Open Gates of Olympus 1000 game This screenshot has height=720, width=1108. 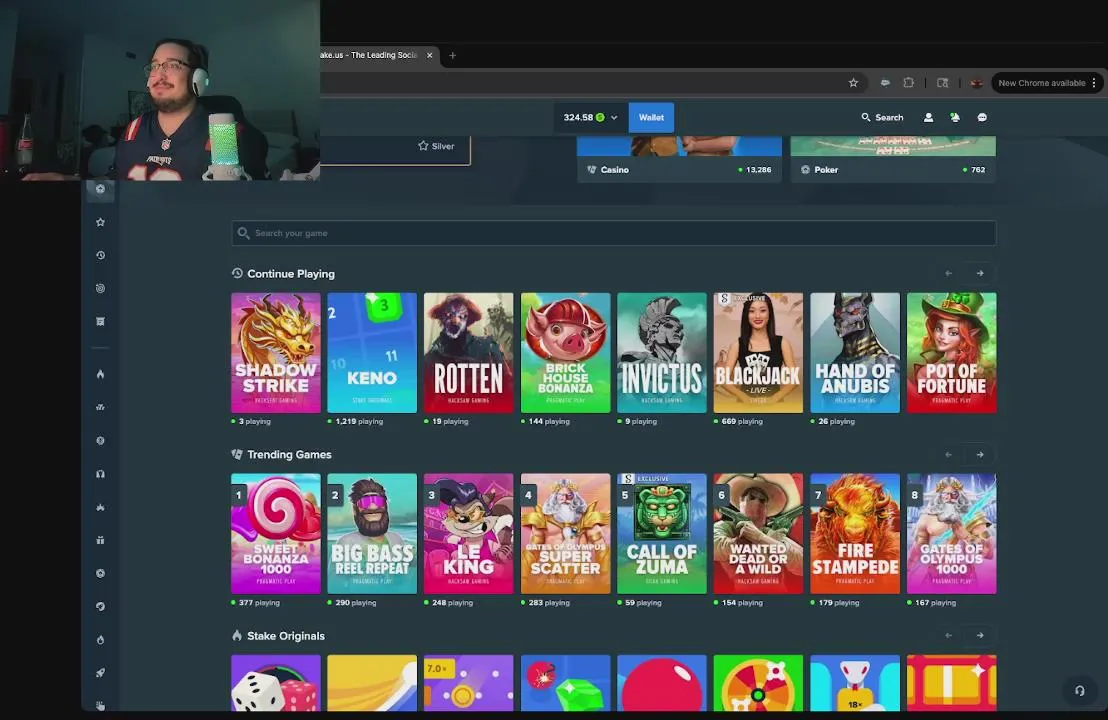pos(952,533)
